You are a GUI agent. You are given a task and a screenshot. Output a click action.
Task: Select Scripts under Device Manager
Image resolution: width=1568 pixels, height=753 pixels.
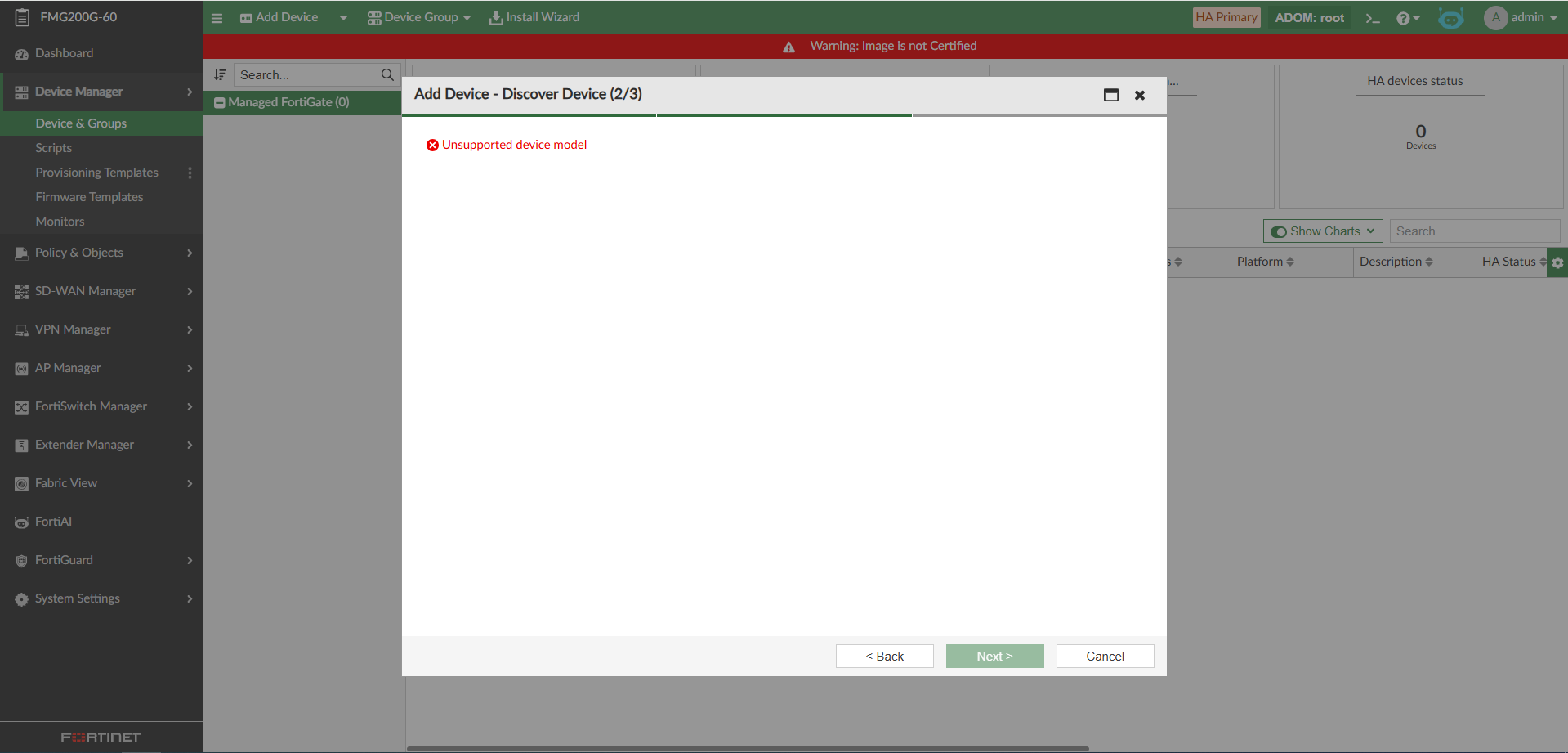click(53, 148)
